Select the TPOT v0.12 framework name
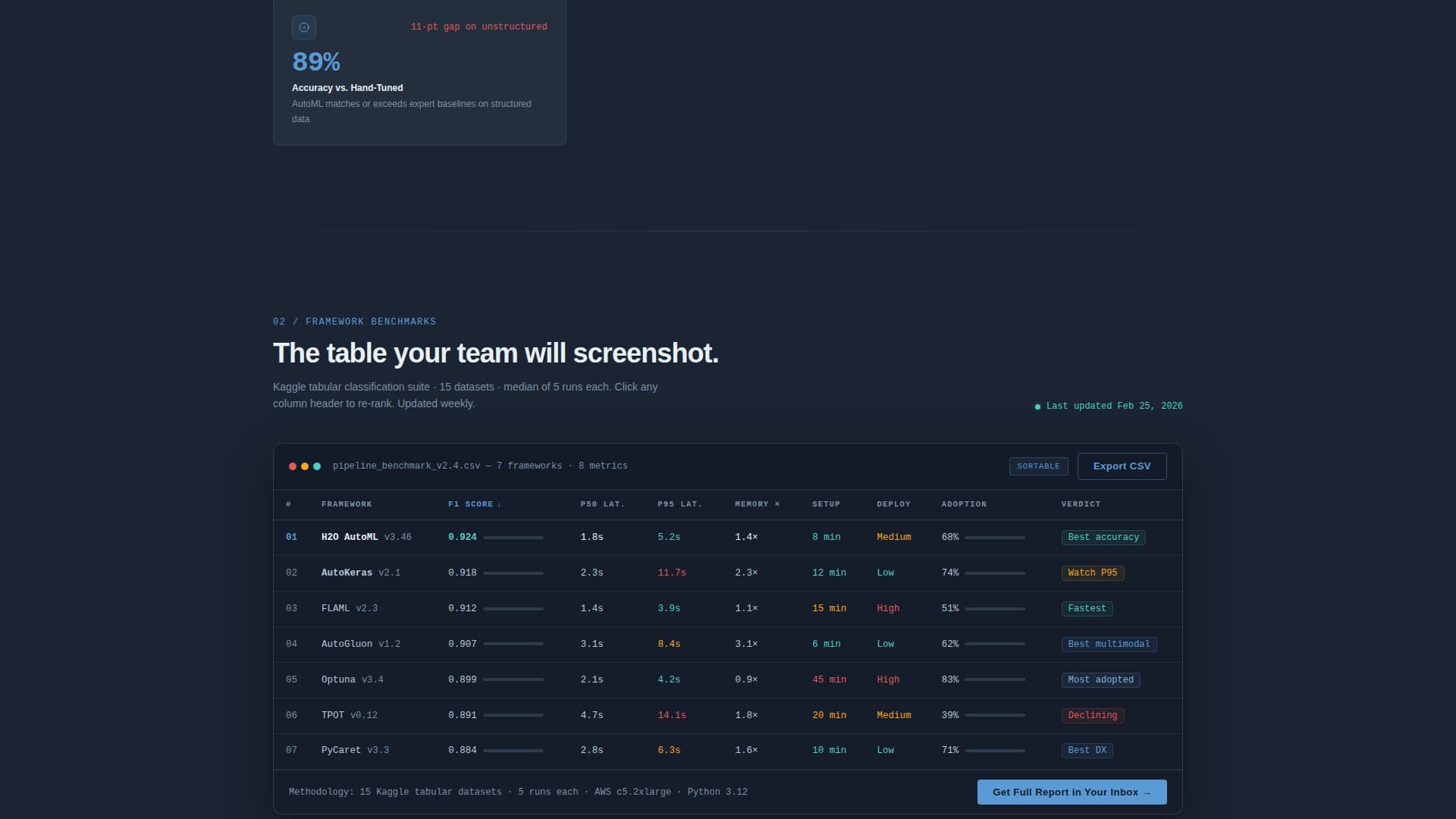This screenshot has height=819, width=1456. (x=350, y=716)
